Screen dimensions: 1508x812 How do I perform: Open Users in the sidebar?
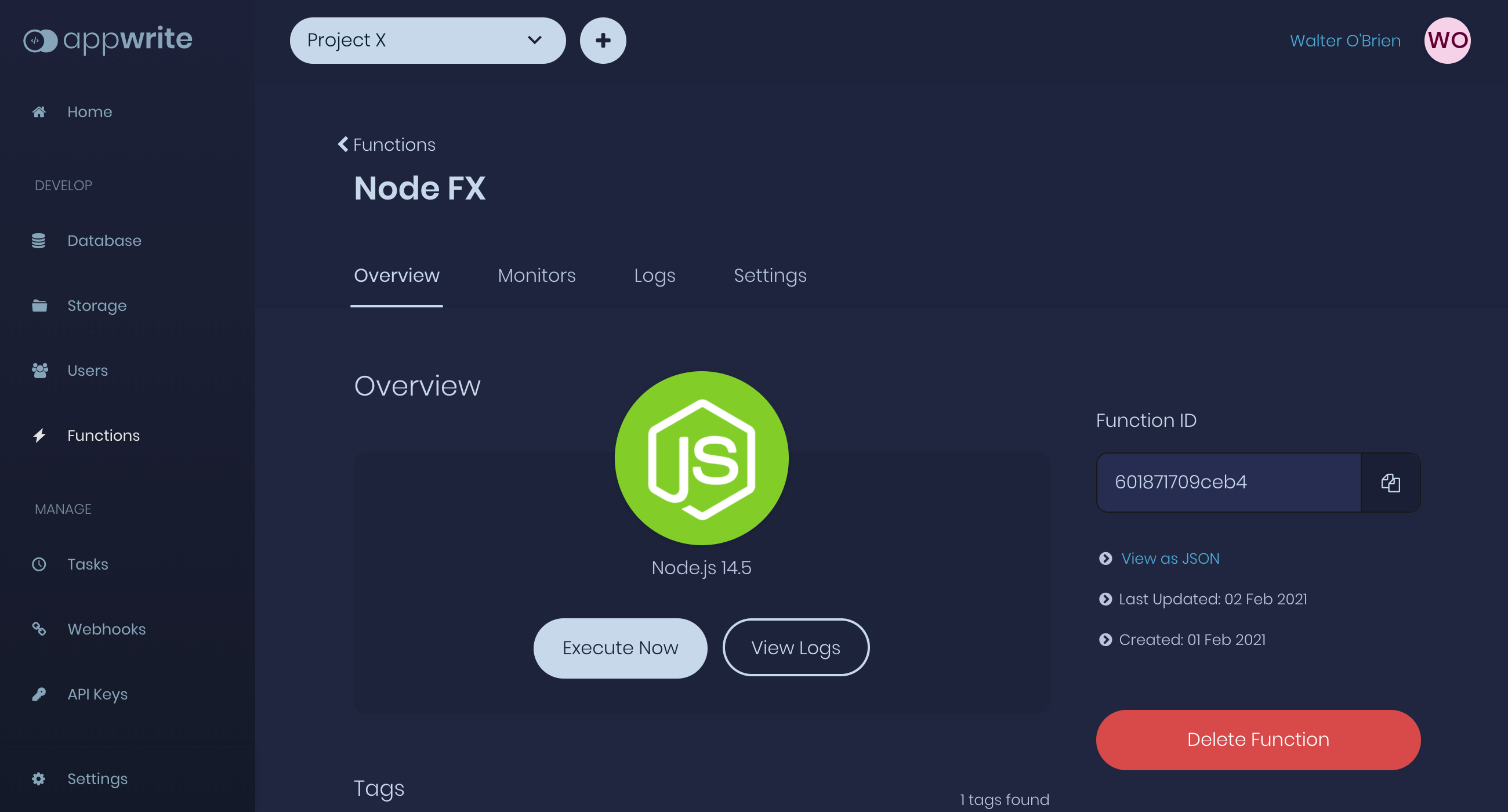point(87,371)
